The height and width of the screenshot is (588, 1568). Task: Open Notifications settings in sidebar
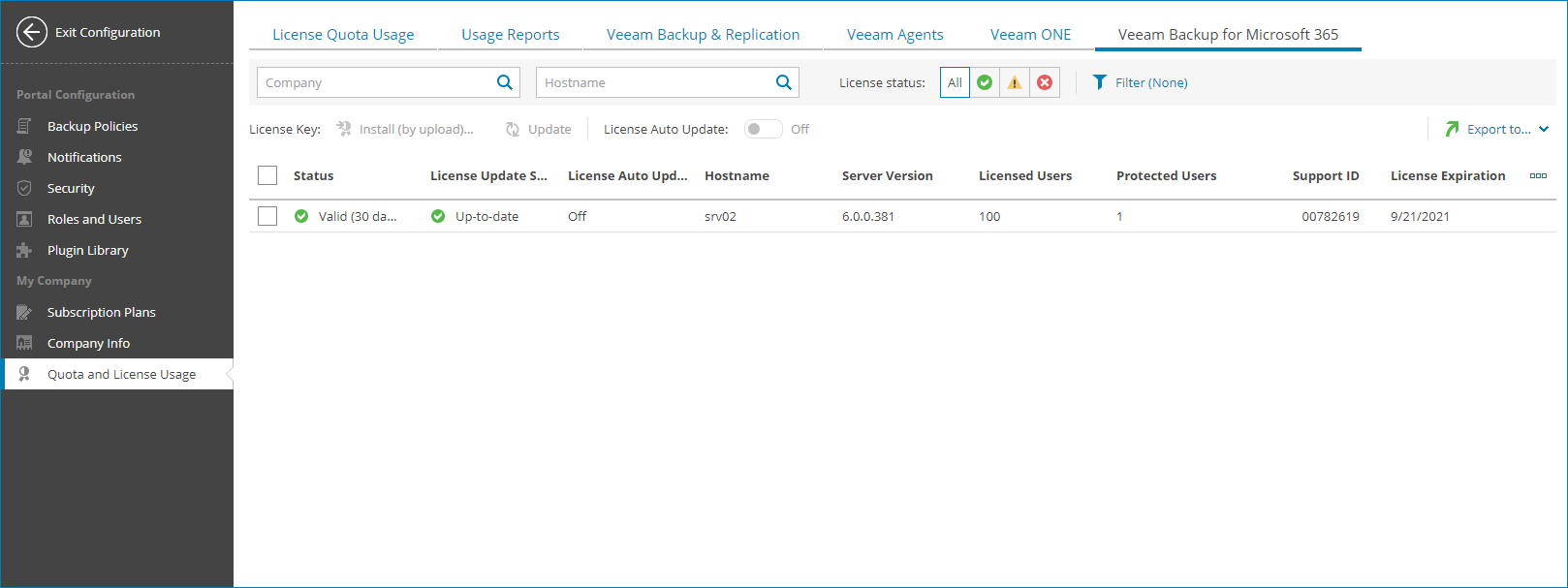pos(84,157)
